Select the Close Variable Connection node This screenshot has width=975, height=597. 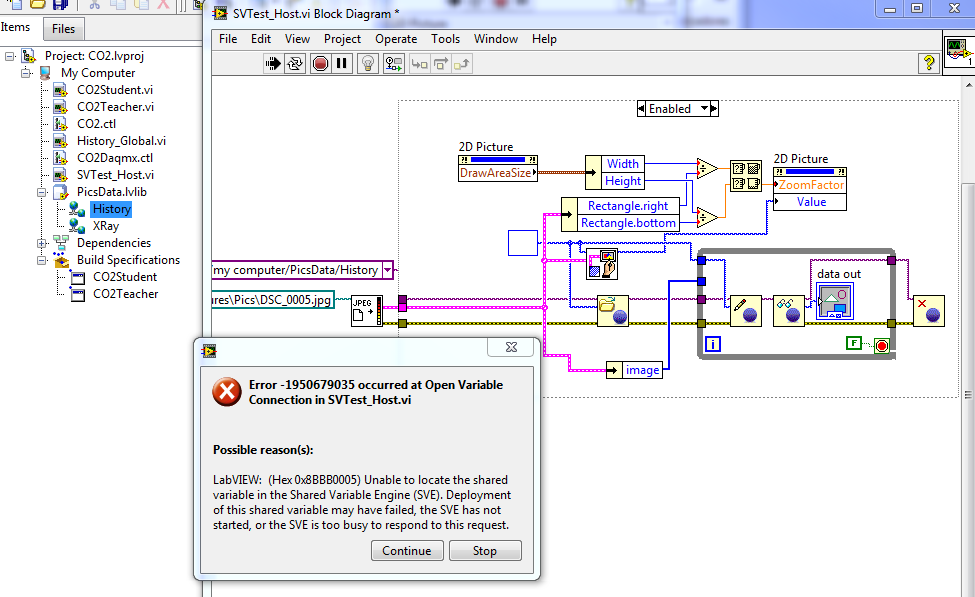click(x=929, y=311)
